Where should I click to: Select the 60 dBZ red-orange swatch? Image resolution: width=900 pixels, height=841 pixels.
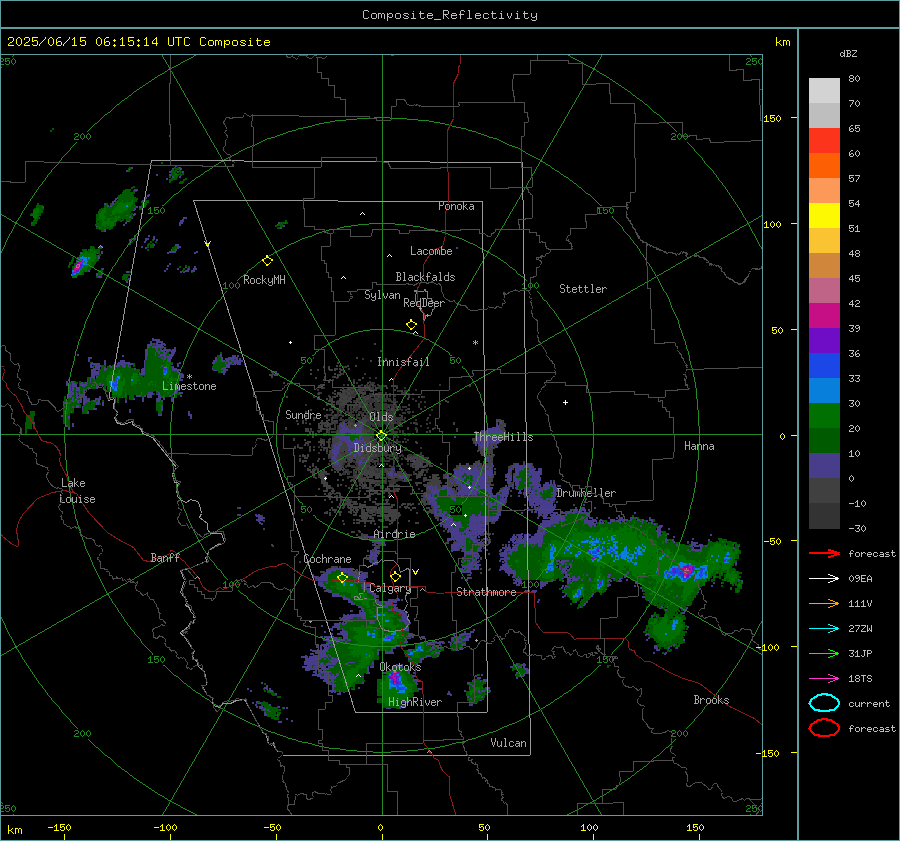coord(824,141)
